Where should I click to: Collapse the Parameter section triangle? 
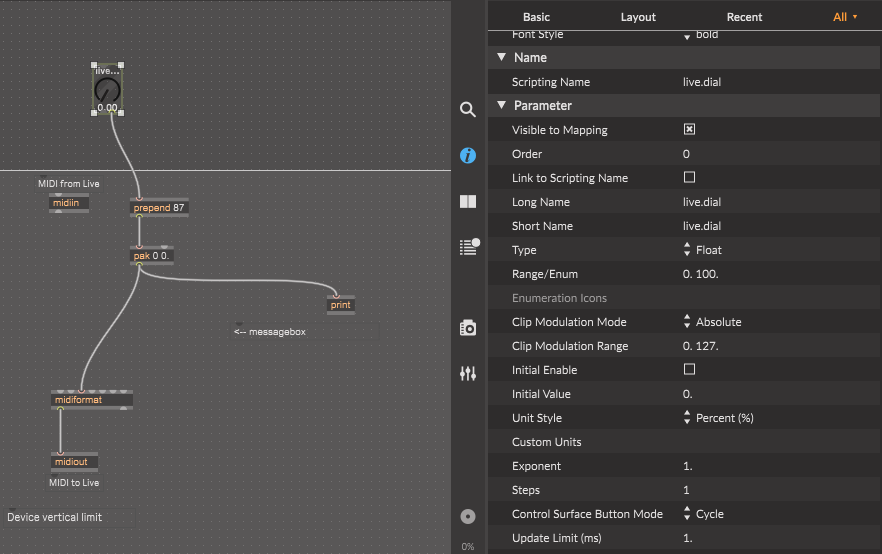pos(502,105)
